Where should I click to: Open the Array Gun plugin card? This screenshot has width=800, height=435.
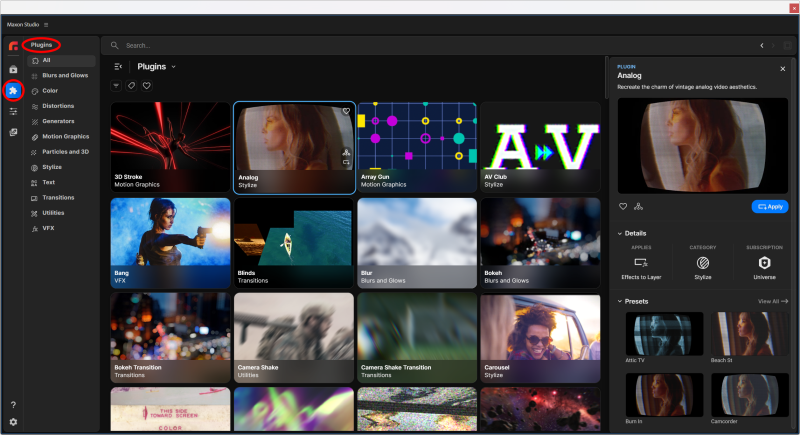417,147
